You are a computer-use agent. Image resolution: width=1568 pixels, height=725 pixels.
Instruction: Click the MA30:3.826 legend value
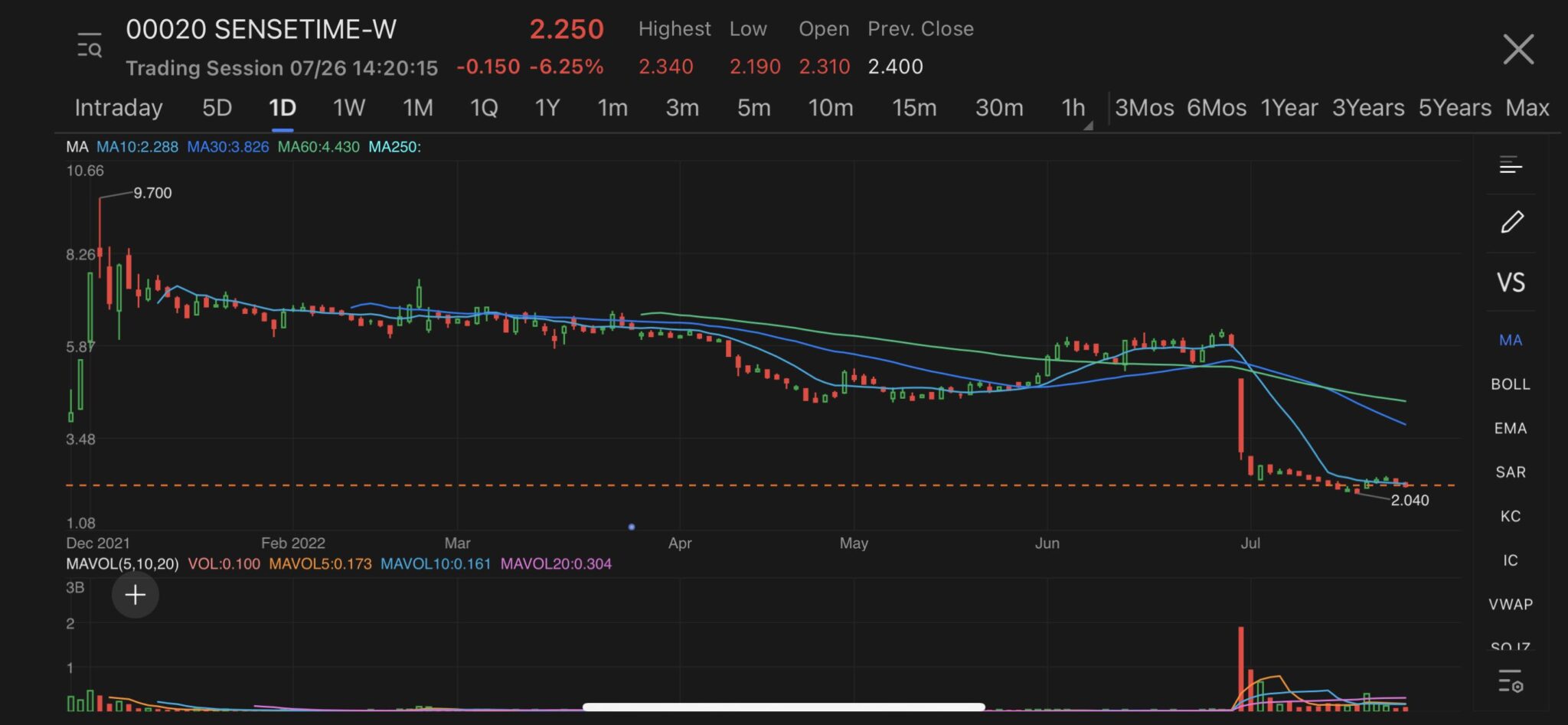228,147
